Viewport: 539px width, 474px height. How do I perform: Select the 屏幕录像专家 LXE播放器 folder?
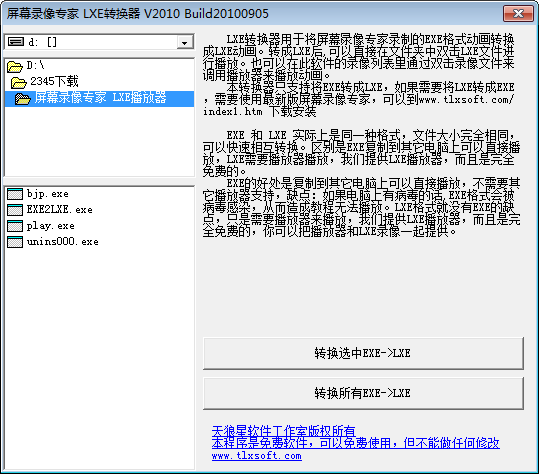pos(100,98)
